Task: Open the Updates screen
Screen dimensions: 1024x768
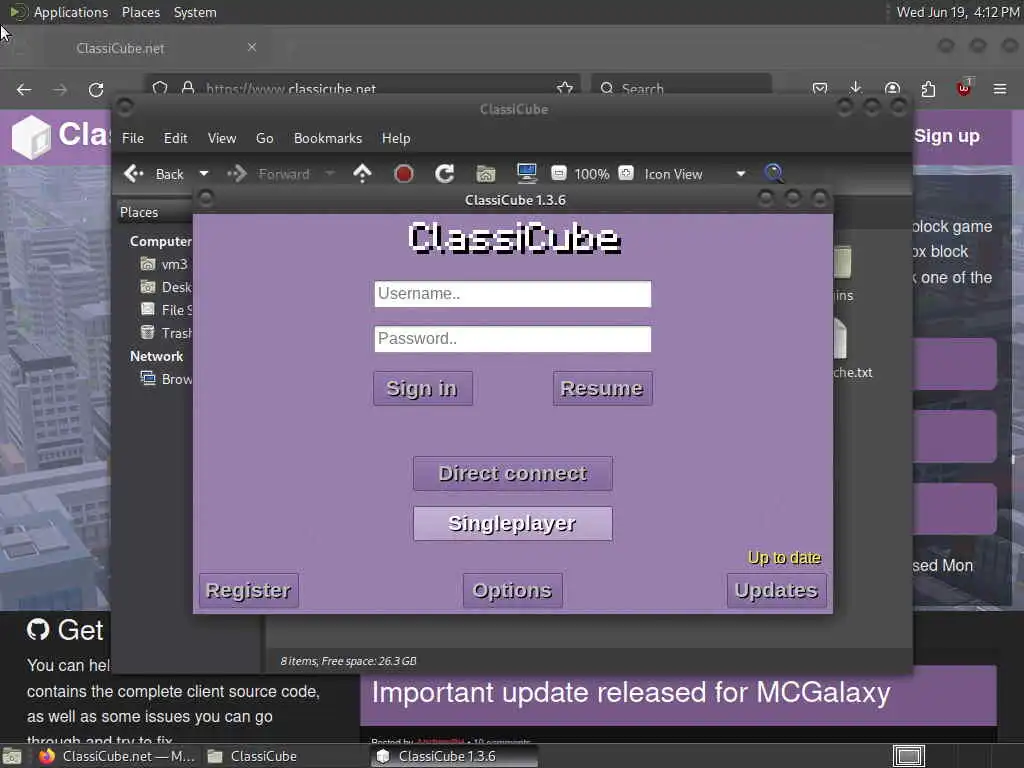Action: click(x=776, y=590)
